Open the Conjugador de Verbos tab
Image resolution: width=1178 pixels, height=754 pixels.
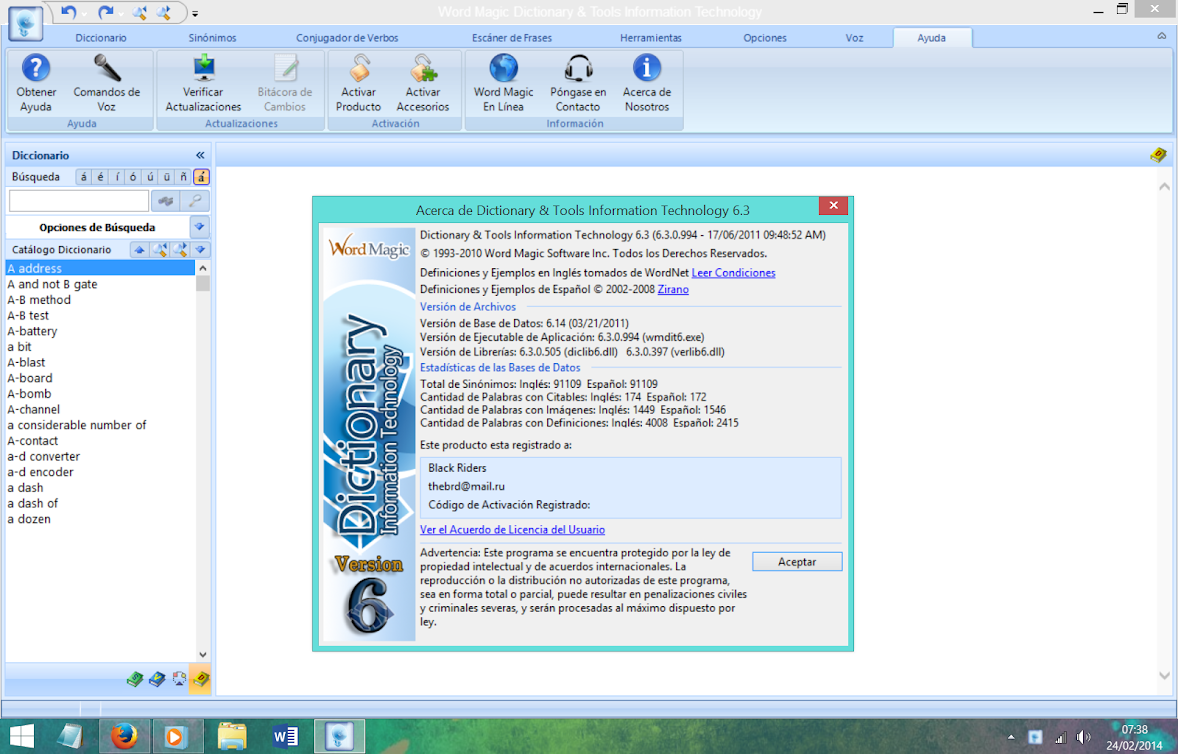coord(347,38)
